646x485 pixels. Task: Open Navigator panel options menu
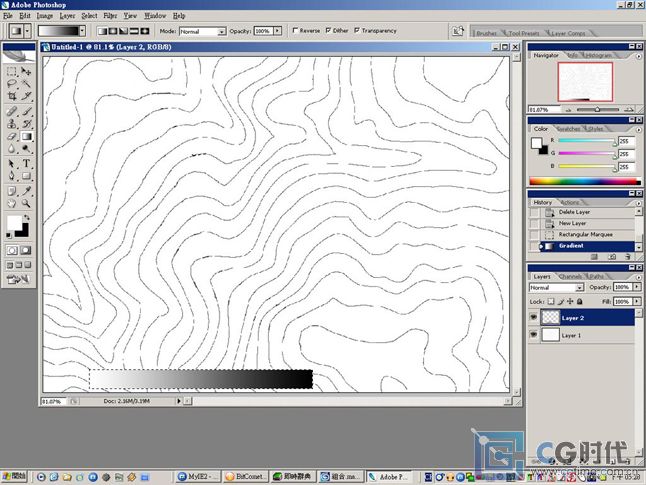click(x=639, y=56)
